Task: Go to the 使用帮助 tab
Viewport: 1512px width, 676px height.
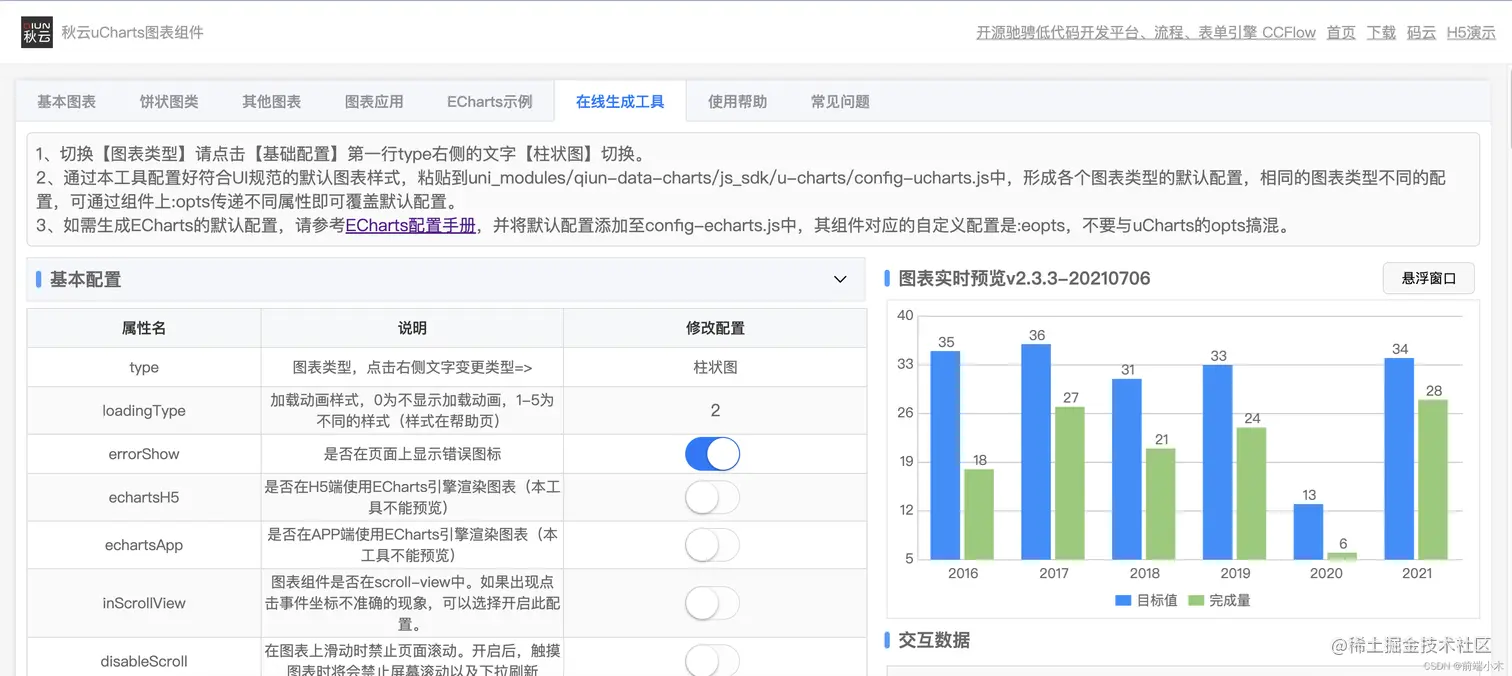Action: (738, 102)
